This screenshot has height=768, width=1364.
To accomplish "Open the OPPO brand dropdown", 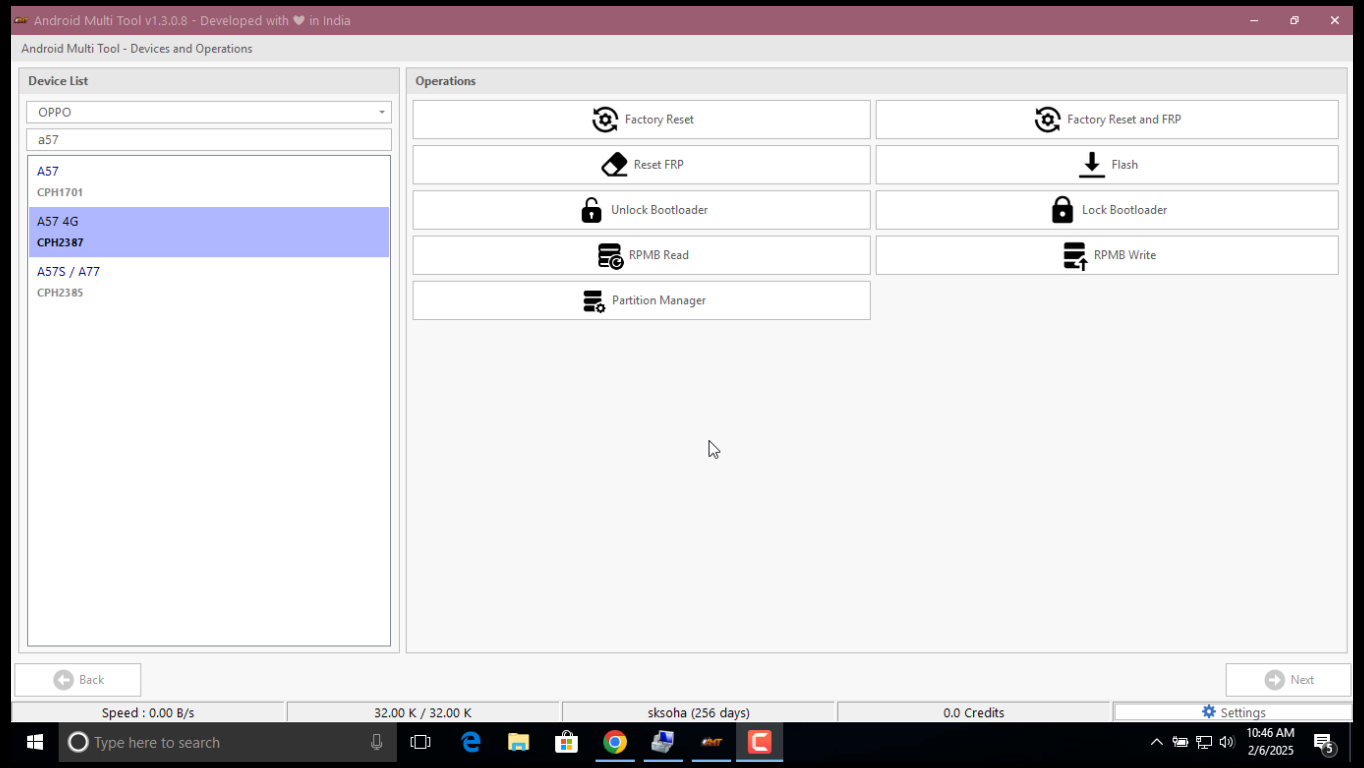I will 208,112.
